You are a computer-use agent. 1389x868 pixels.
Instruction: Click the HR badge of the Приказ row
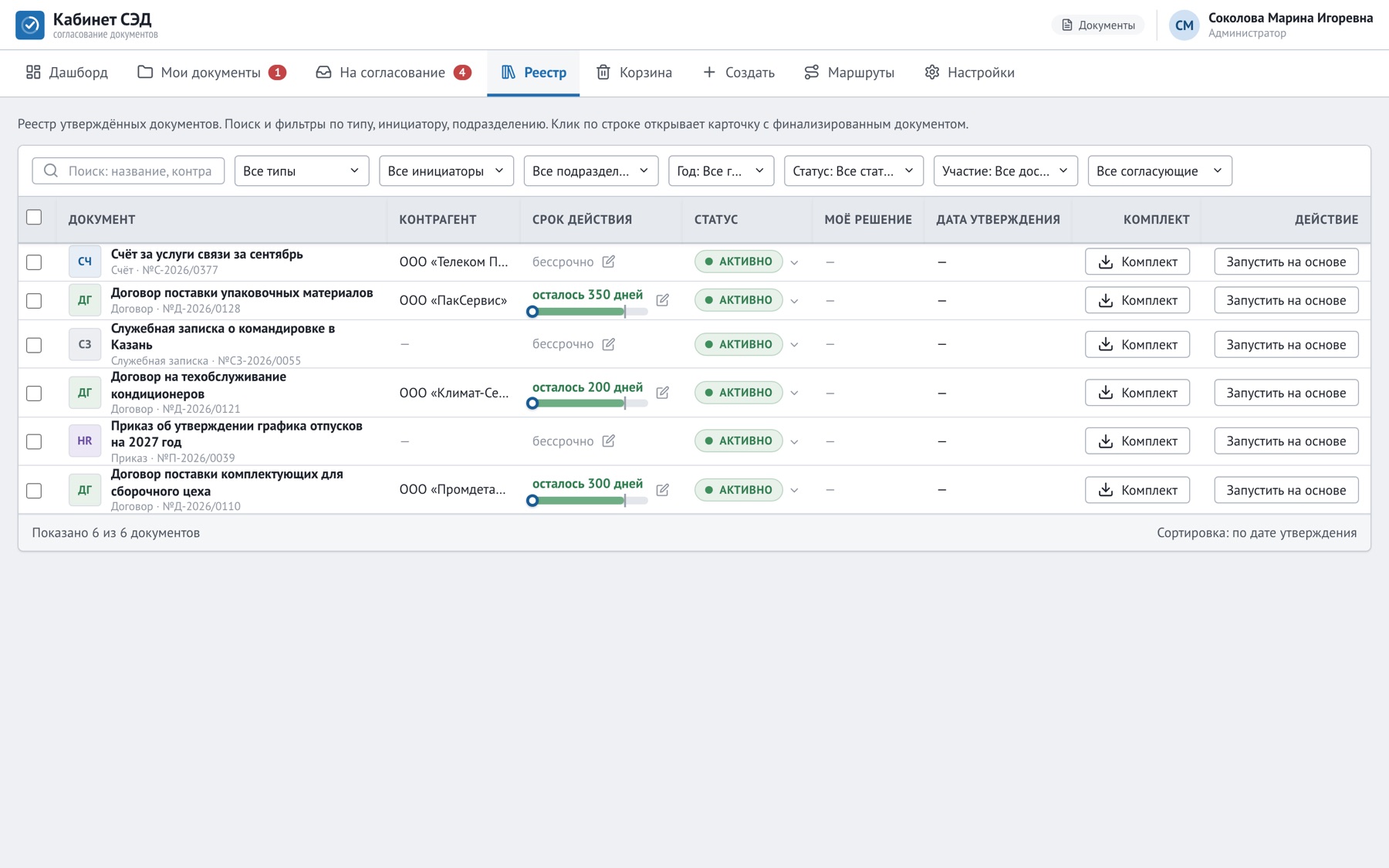pos(85,441)
